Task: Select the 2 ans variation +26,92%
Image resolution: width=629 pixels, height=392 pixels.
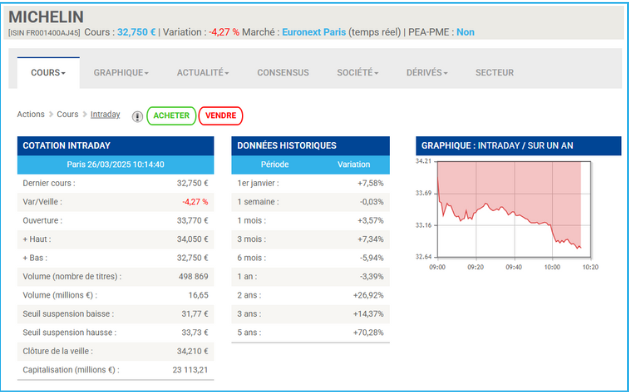Action: [x=368, y=295]
